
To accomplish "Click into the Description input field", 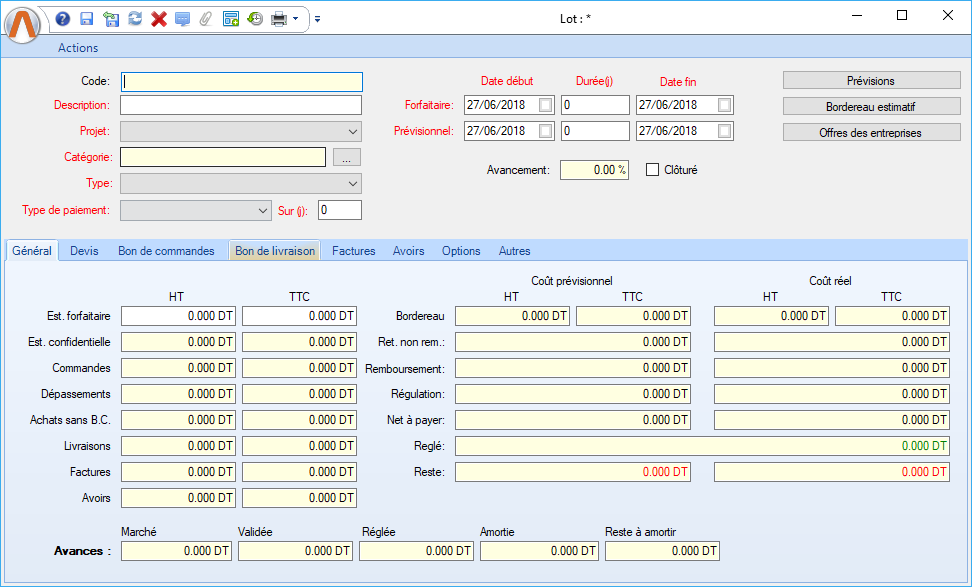I will (x=241, y=105).
